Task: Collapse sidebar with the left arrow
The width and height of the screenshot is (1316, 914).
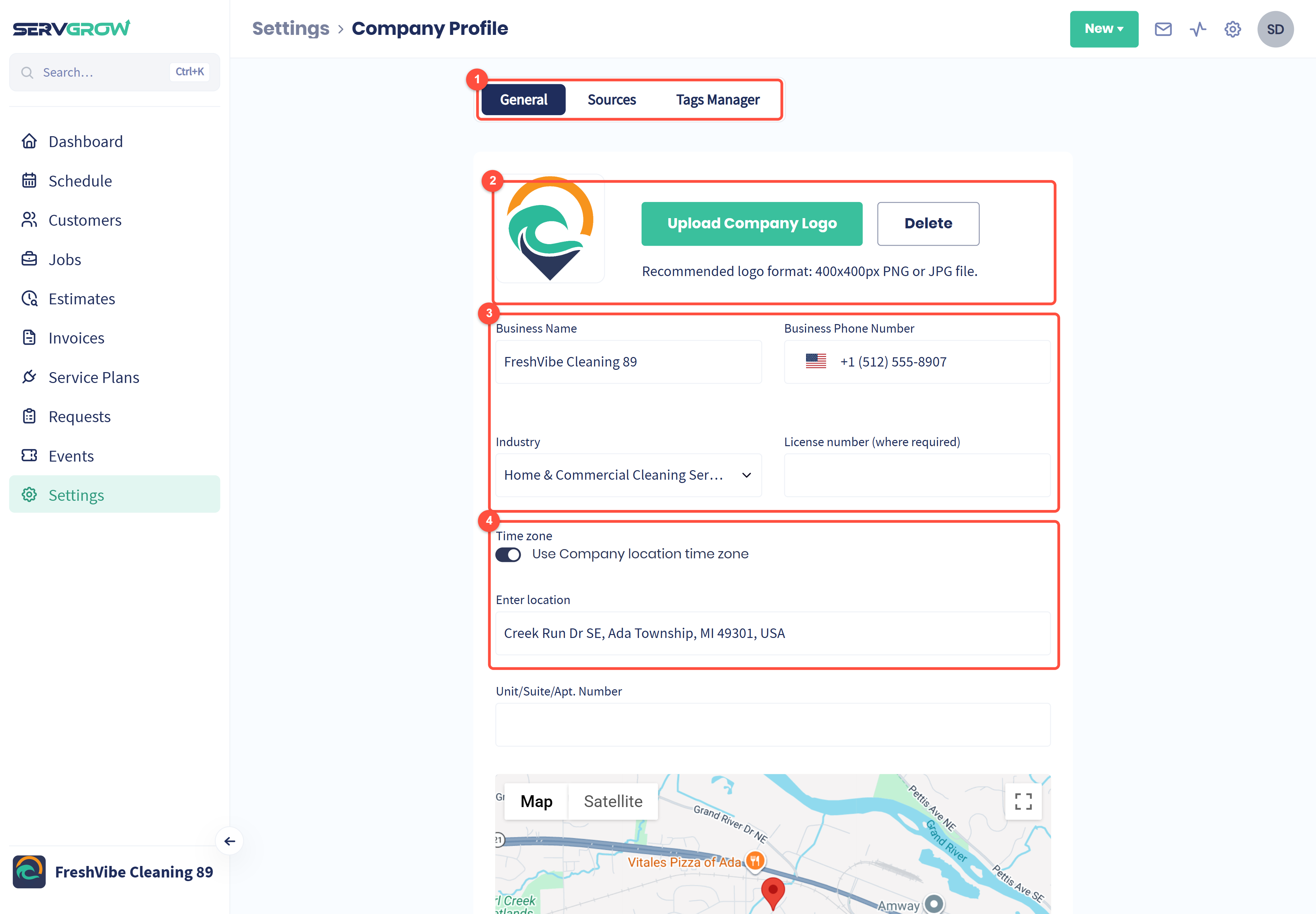Action: [x=230, y=841]
